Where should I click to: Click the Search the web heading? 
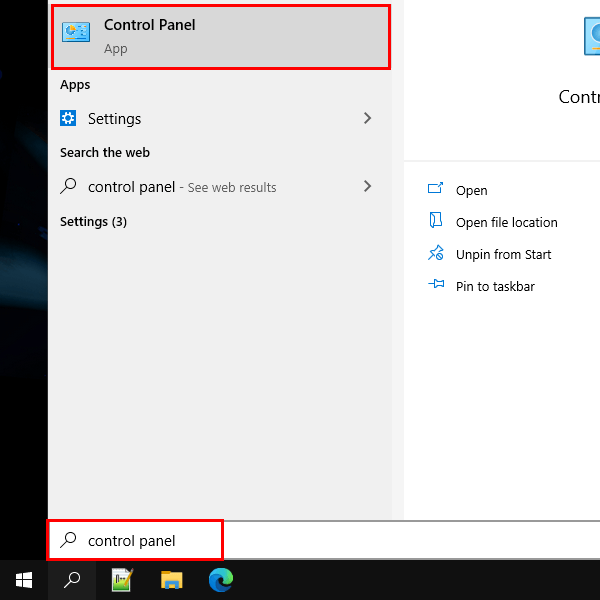105,152
